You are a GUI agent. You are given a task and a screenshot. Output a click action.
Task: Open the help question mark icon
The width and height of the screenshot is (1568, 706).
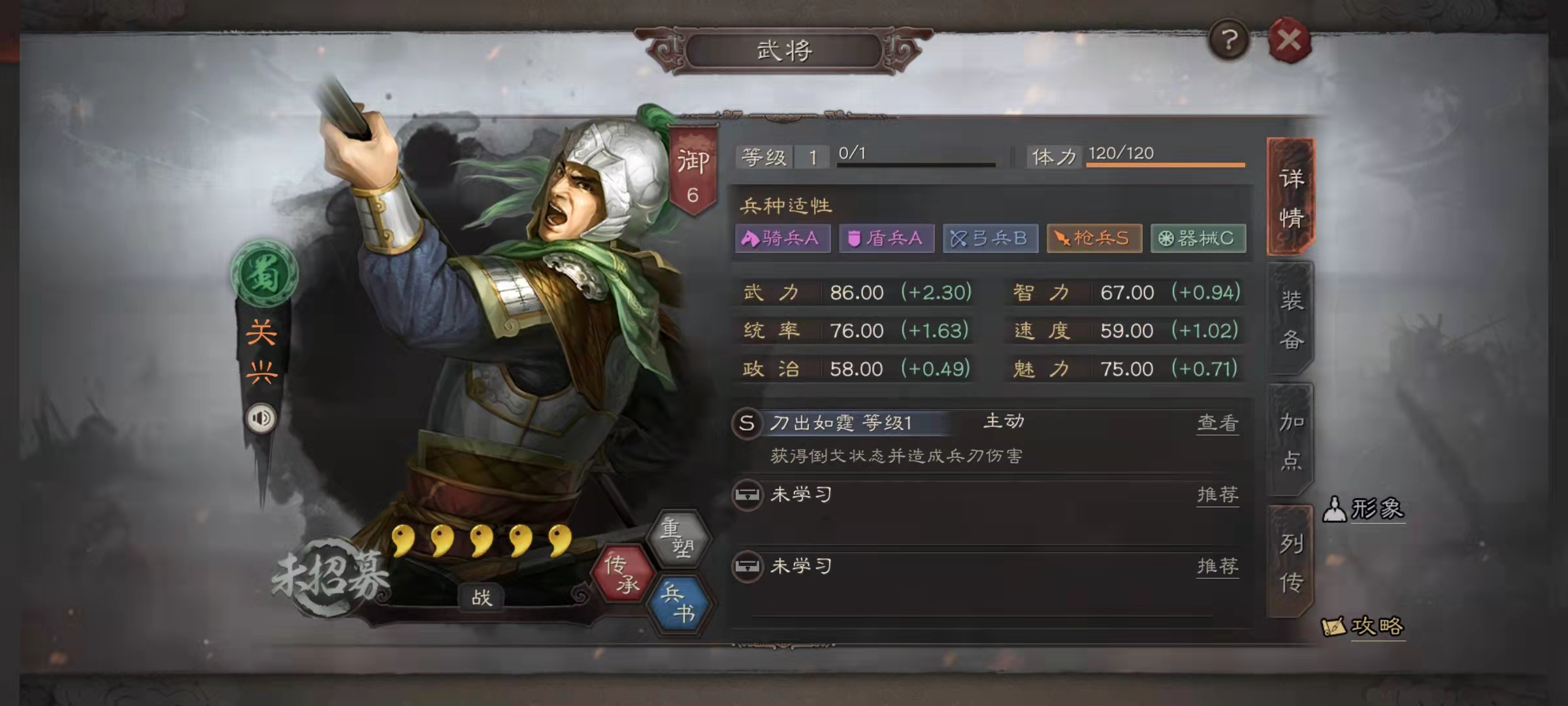coord(1229,41)
